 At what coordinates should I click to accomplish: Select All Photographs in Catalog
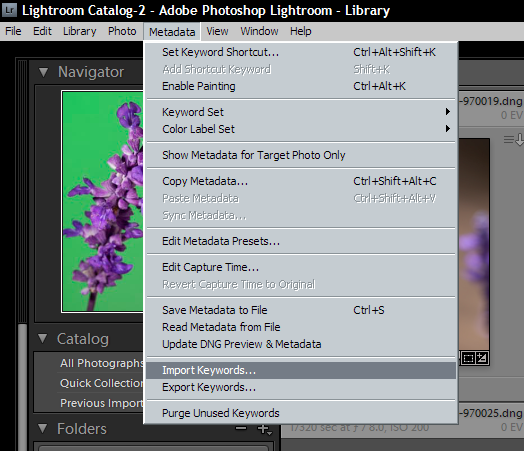tap(102, 363)
